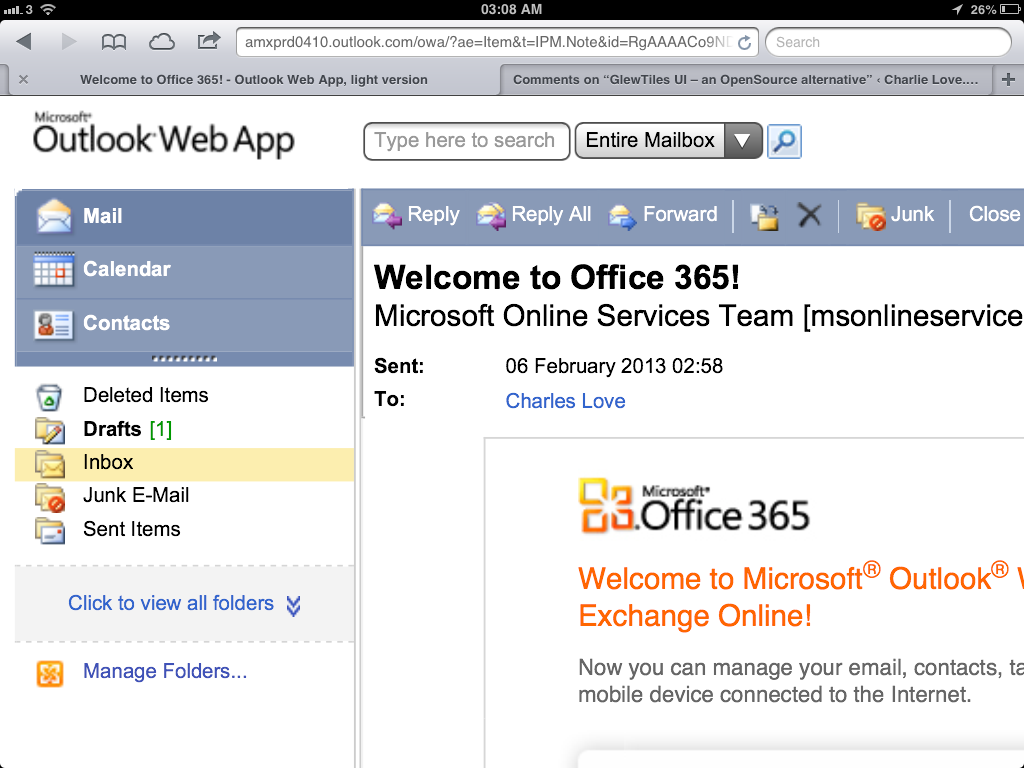Click the Office 365 logo in email
This screenshot has height=768, width=1024.
click(x=694, y=506)
